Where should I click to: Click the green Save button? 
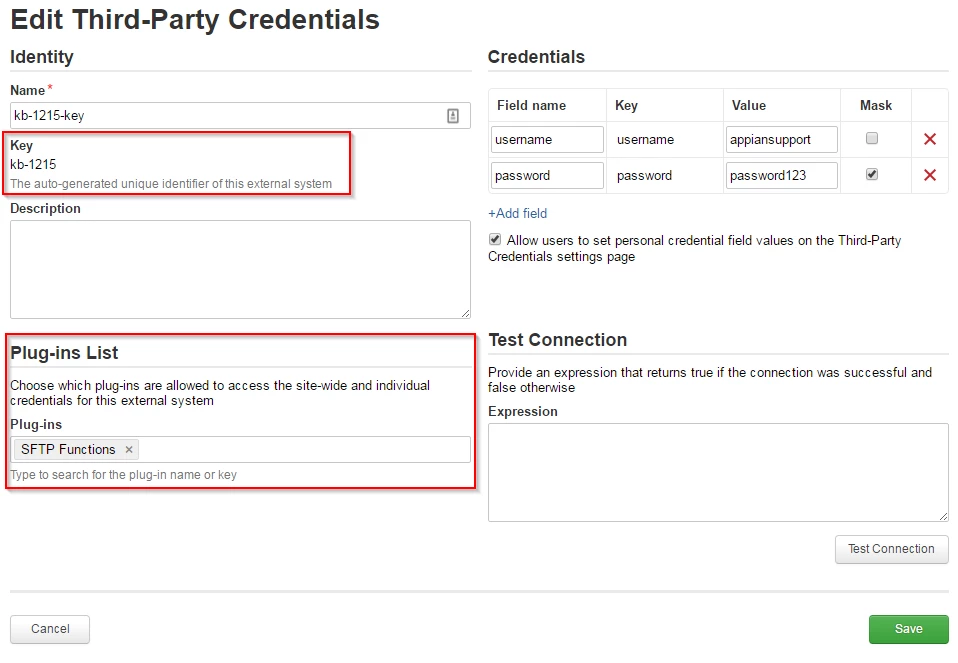[x=909, y=629]
